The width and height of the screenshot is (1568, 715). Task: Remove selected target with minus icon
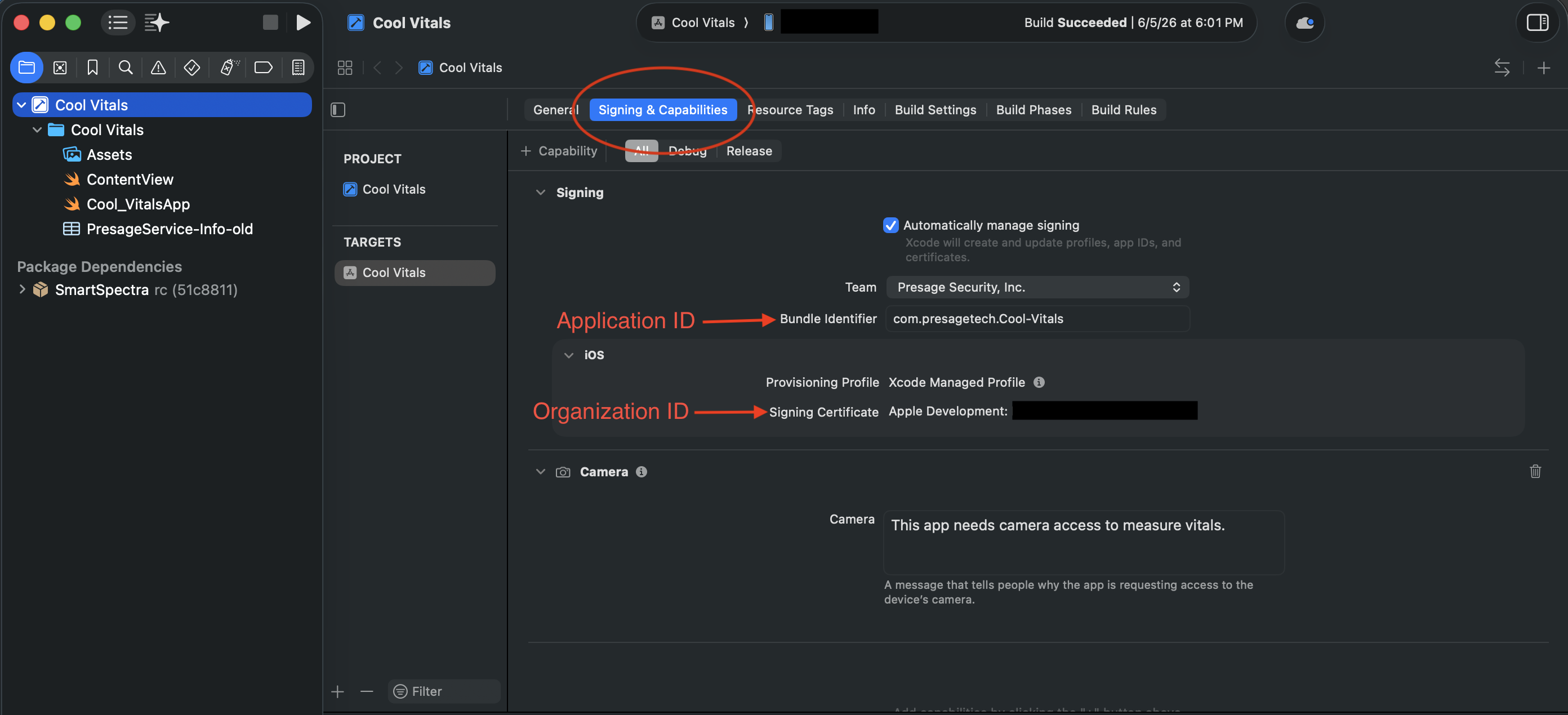[x=367, y=691]
